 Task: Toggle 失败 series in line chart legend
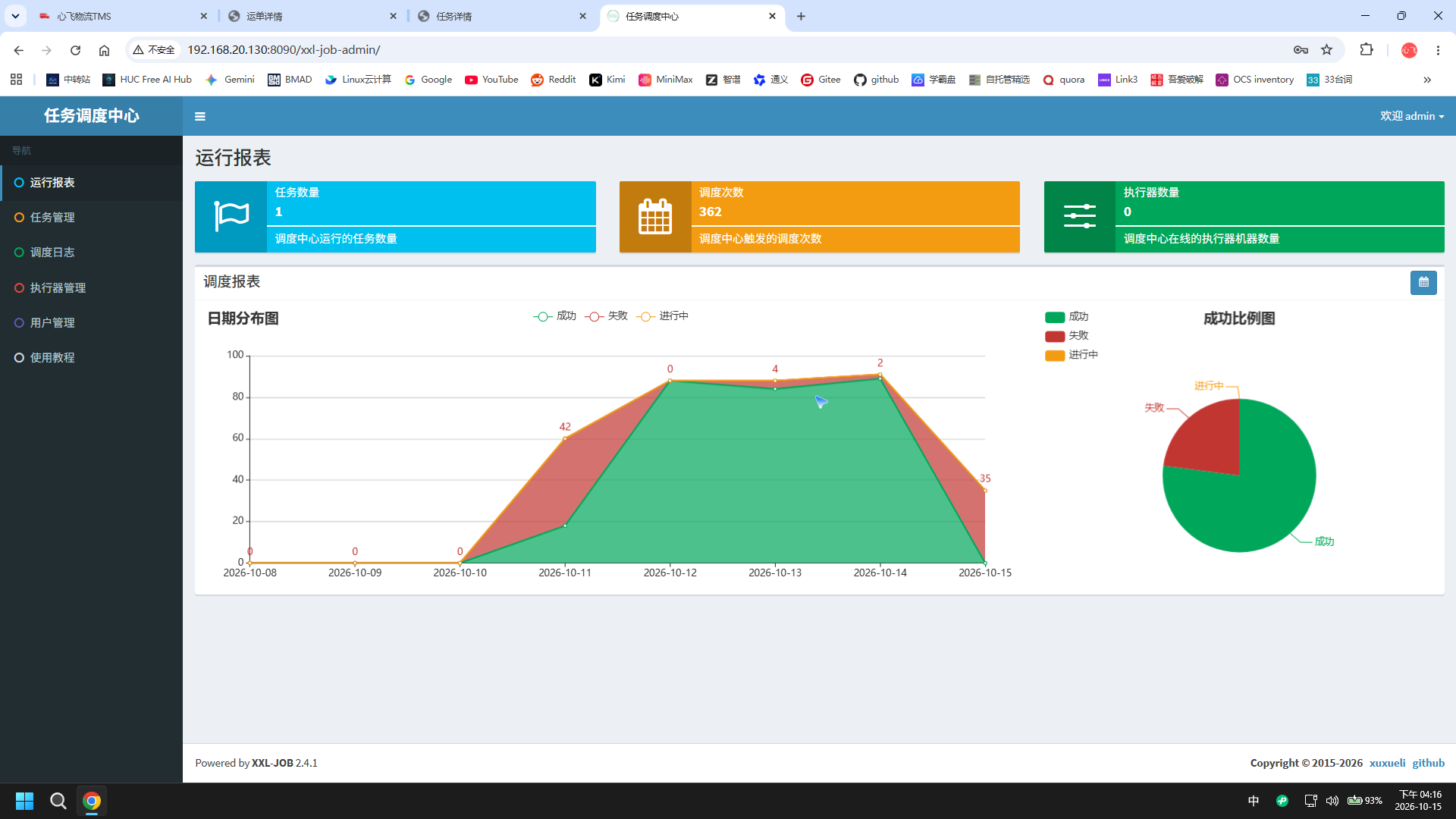click(x=606, y=316)
